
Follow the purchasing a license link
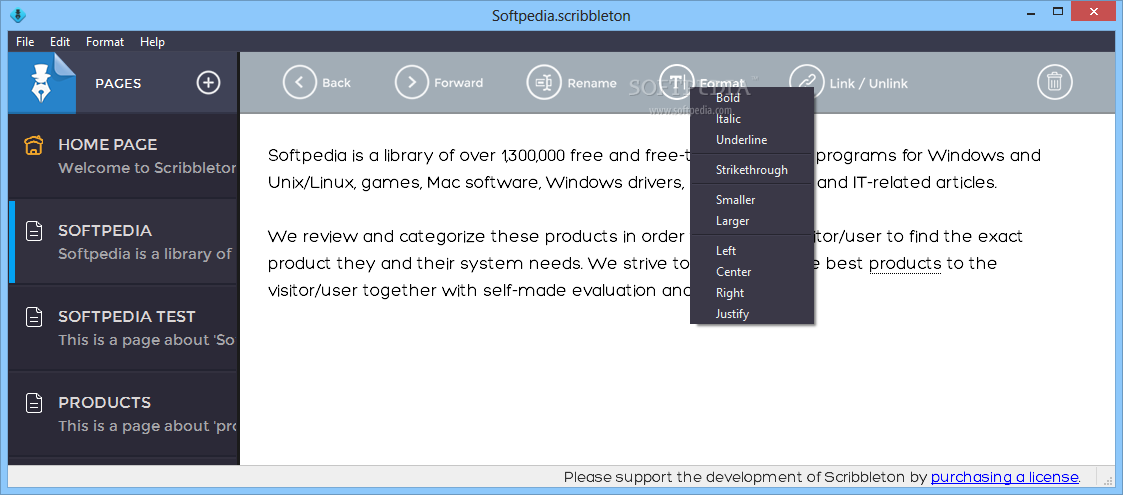pyautogui.click(x=1004, y=477)
